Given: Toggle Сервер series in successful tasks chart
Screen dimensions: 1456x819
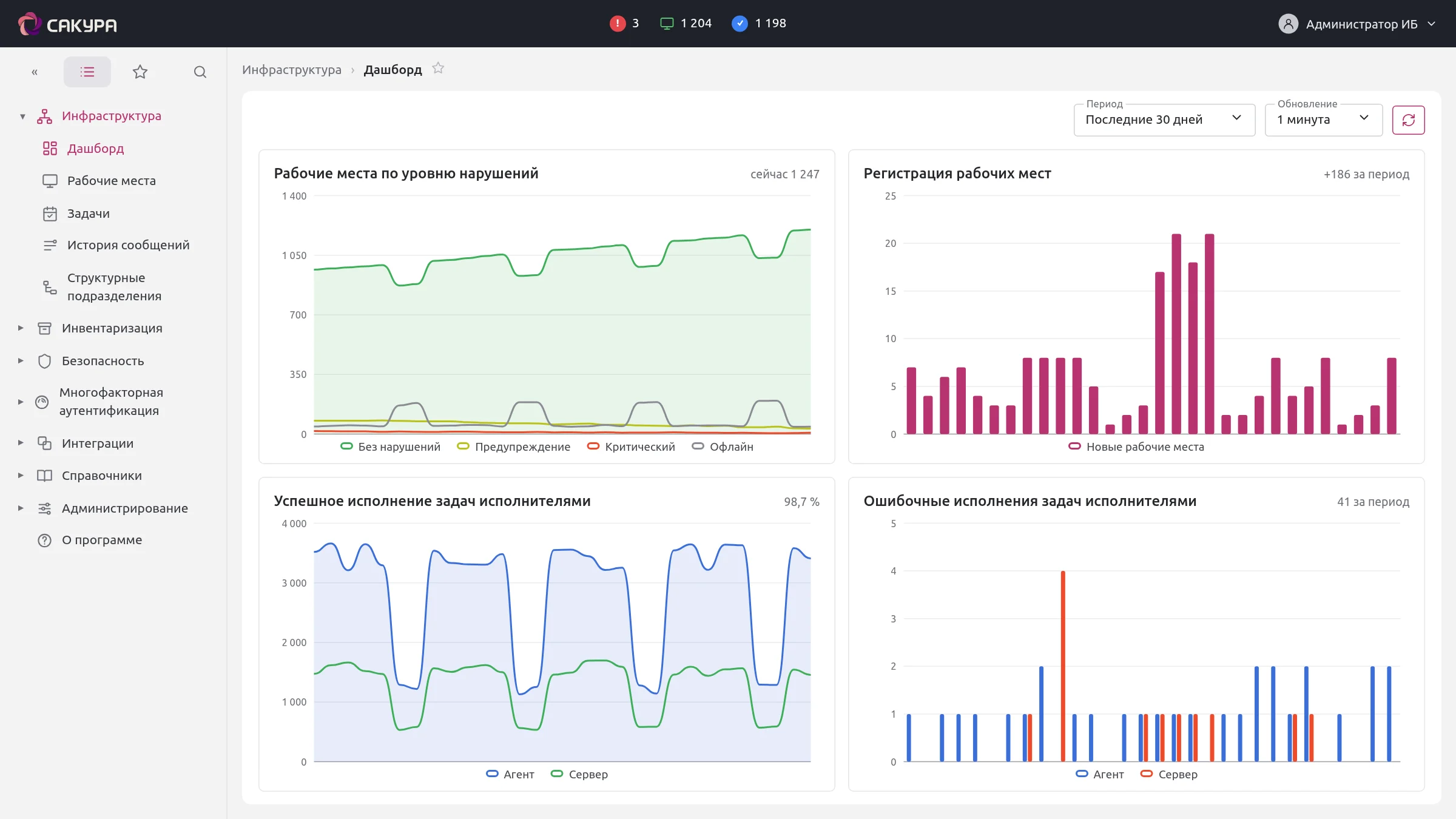Looking at the screenshot, I should [579, 774].
